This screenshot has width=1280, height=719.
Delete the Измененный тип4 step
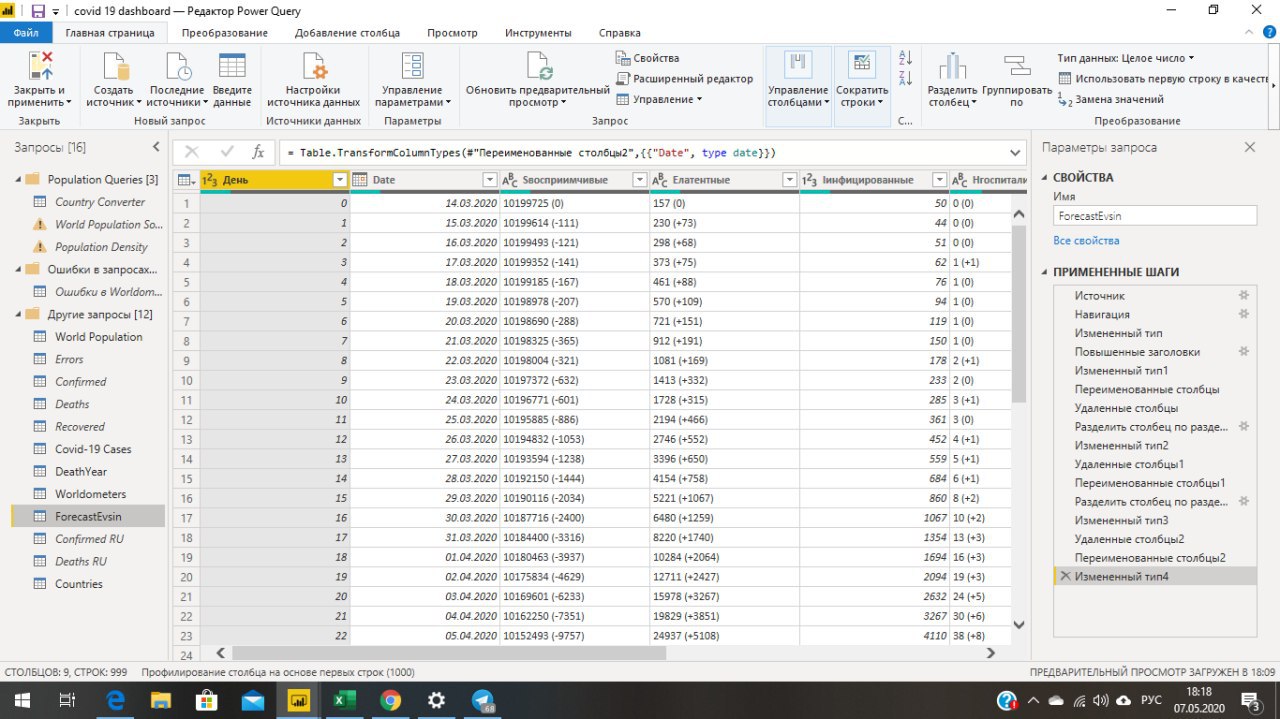pos(1065,577)
